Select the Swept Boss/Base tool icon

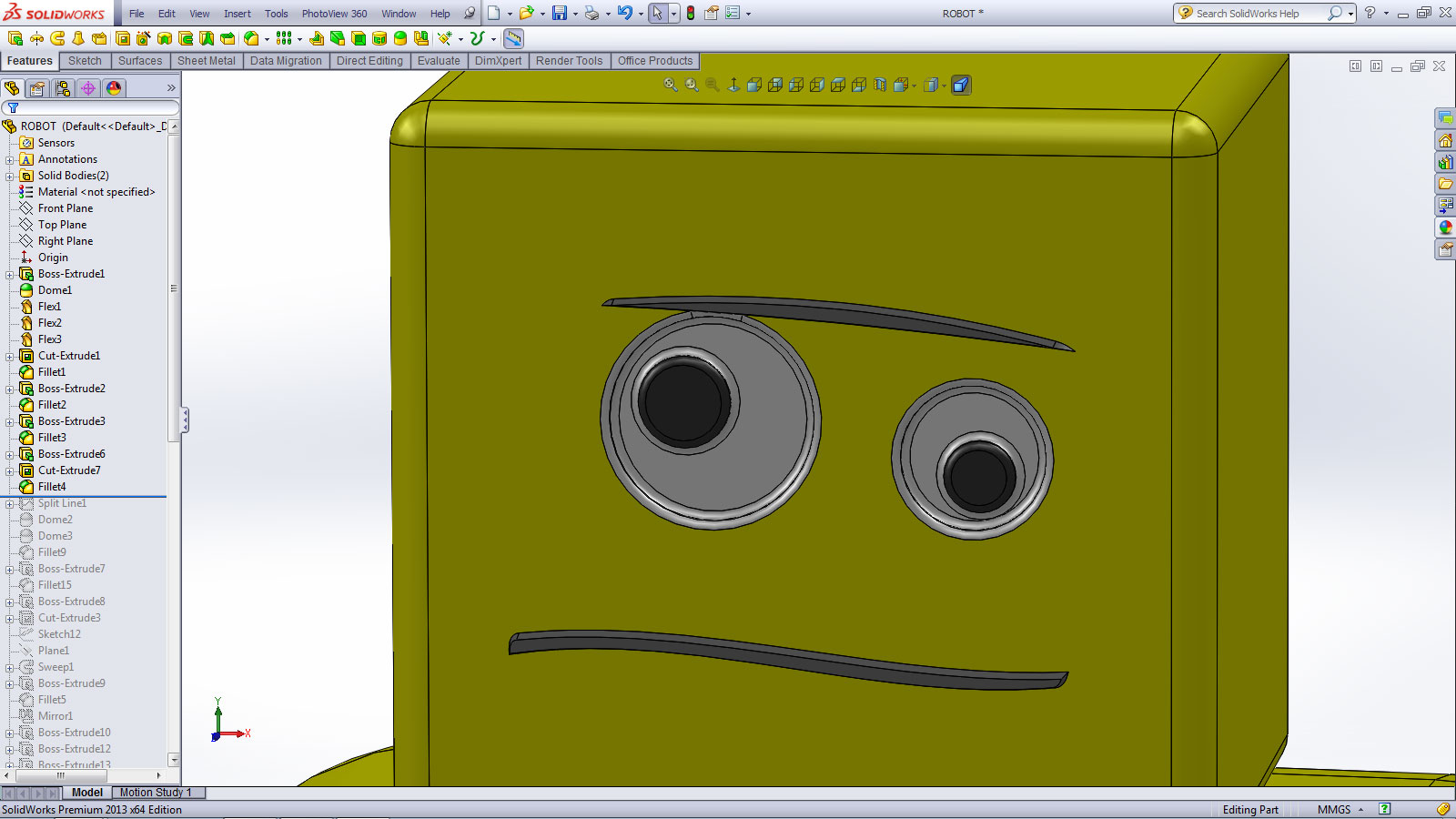(x=57, y=38)
